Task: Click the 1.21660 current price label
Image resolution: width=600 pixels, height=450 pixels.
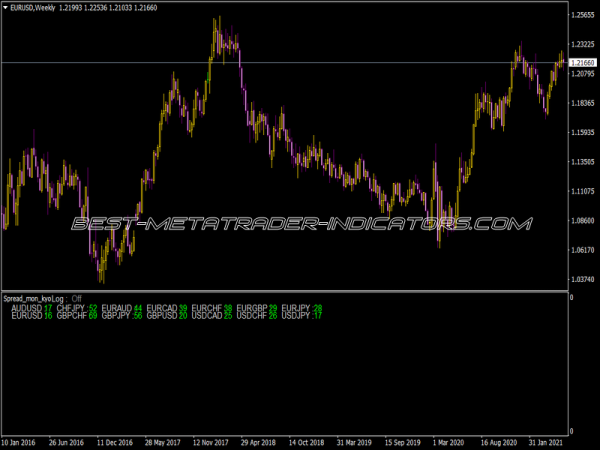Action: point(580,63)
